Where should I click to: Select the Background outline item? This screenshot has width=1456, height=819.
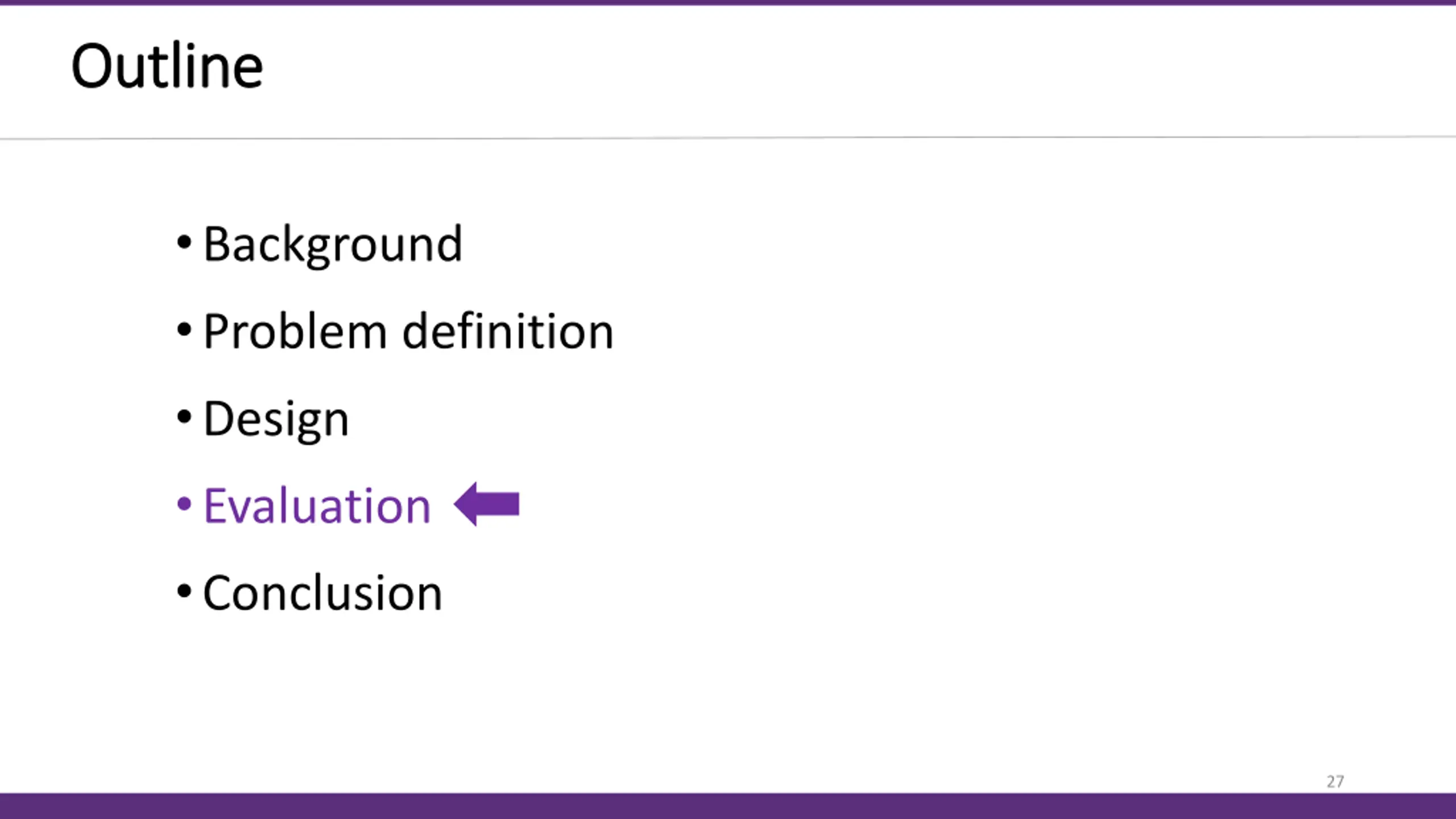[x=333, y=245]
